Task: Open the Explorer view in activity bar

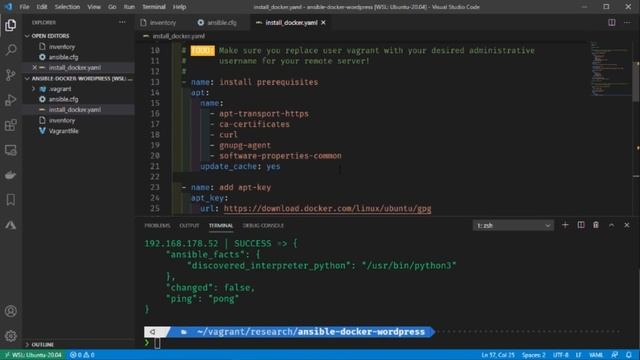Action: coord(11,25)
